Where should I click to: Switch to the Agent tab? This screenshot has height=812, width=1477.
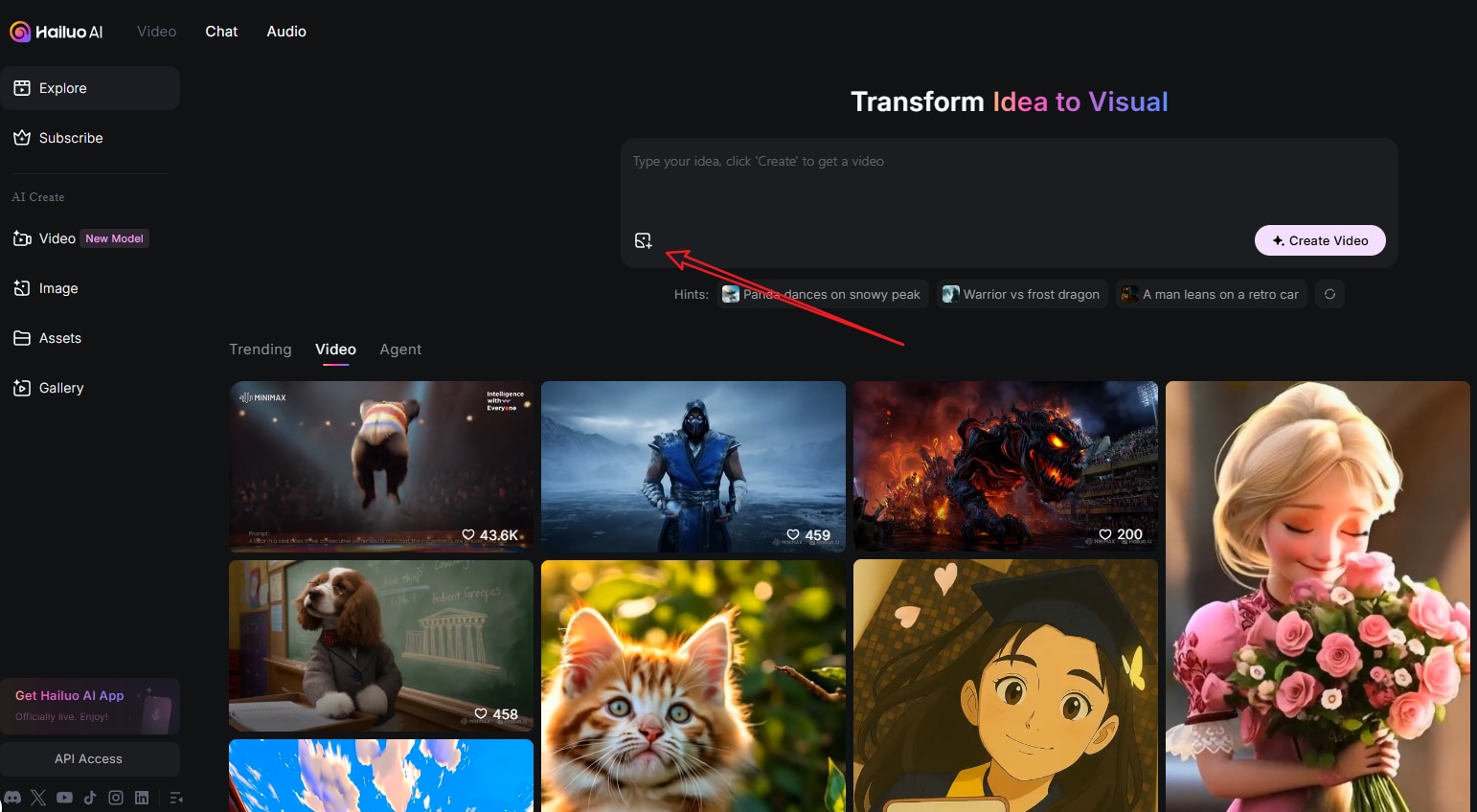pyautogui.click(x=400, y=350)
